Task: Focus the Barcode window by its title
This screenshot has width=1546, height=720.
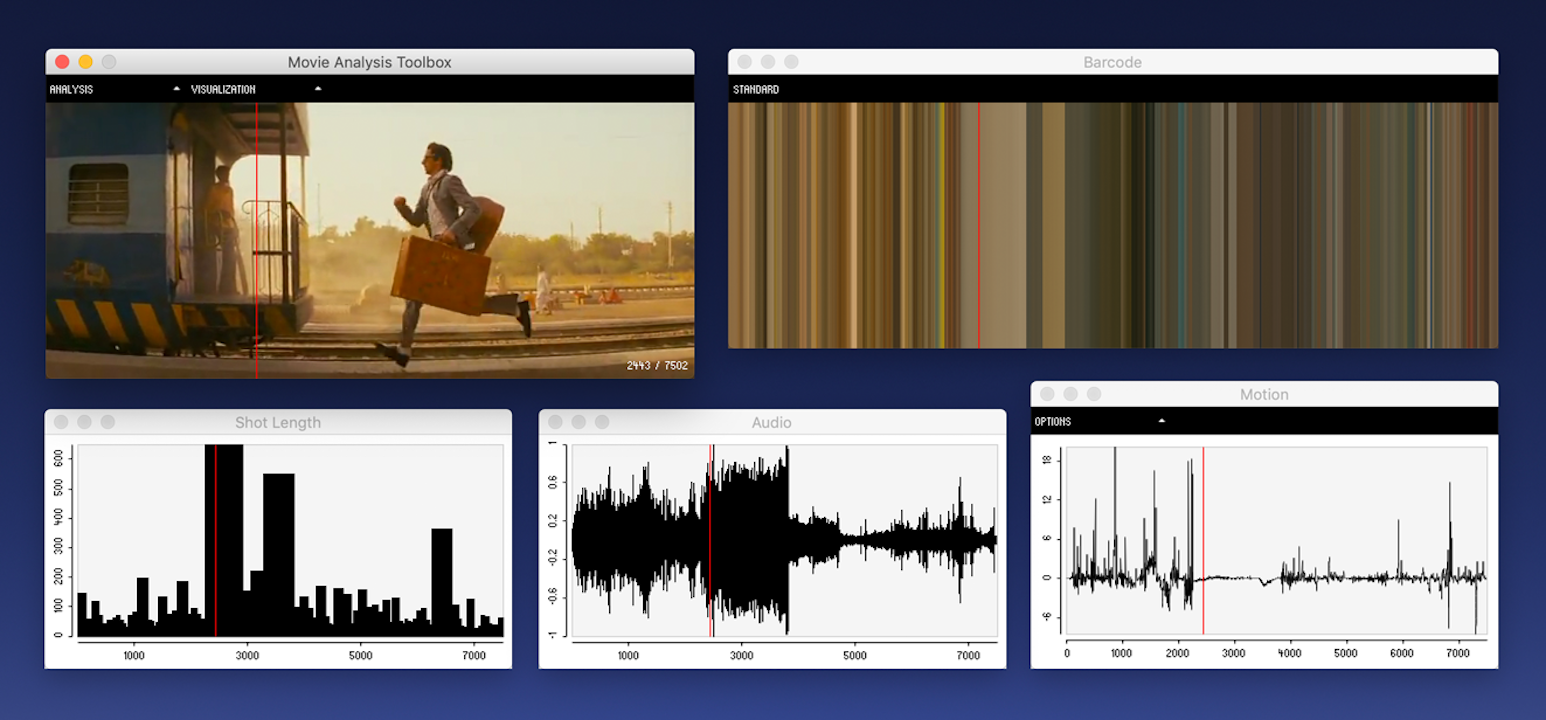Action: pos(1112,62)
